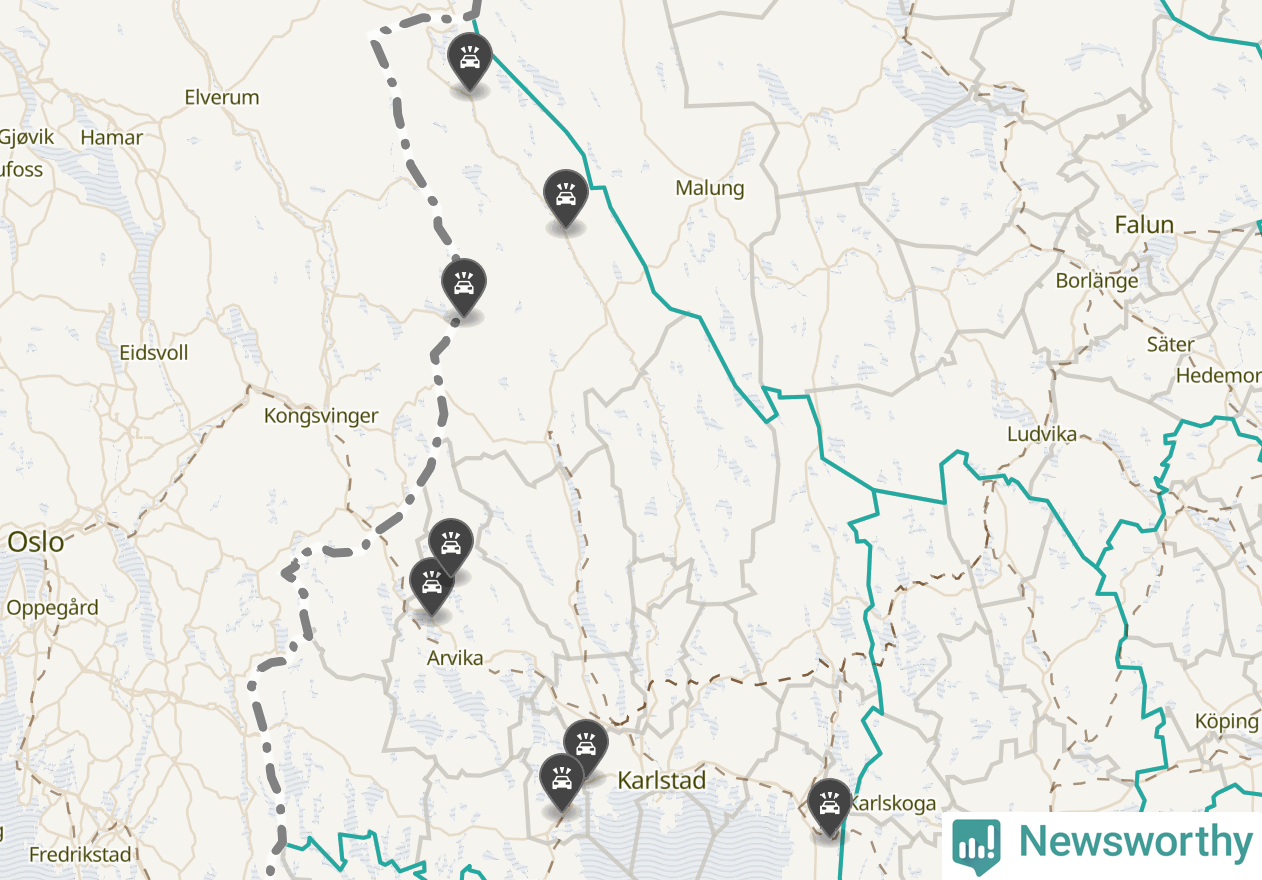Click the Oslo city label
This screenshot has width=1262, height=880.
click(x=35, y=543)
